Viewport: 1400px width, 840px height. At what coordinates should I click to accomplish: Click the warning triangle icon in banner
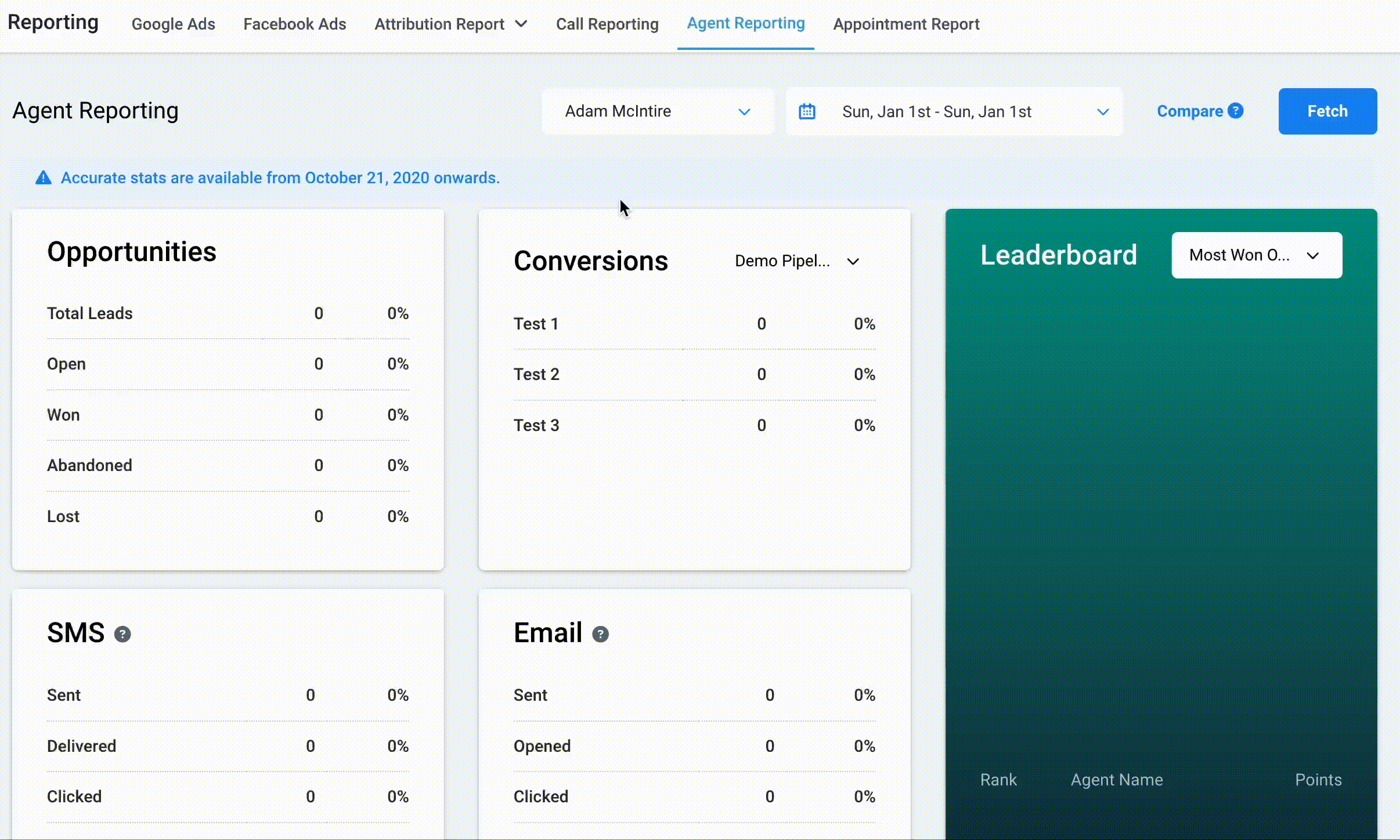click(44, 178)
